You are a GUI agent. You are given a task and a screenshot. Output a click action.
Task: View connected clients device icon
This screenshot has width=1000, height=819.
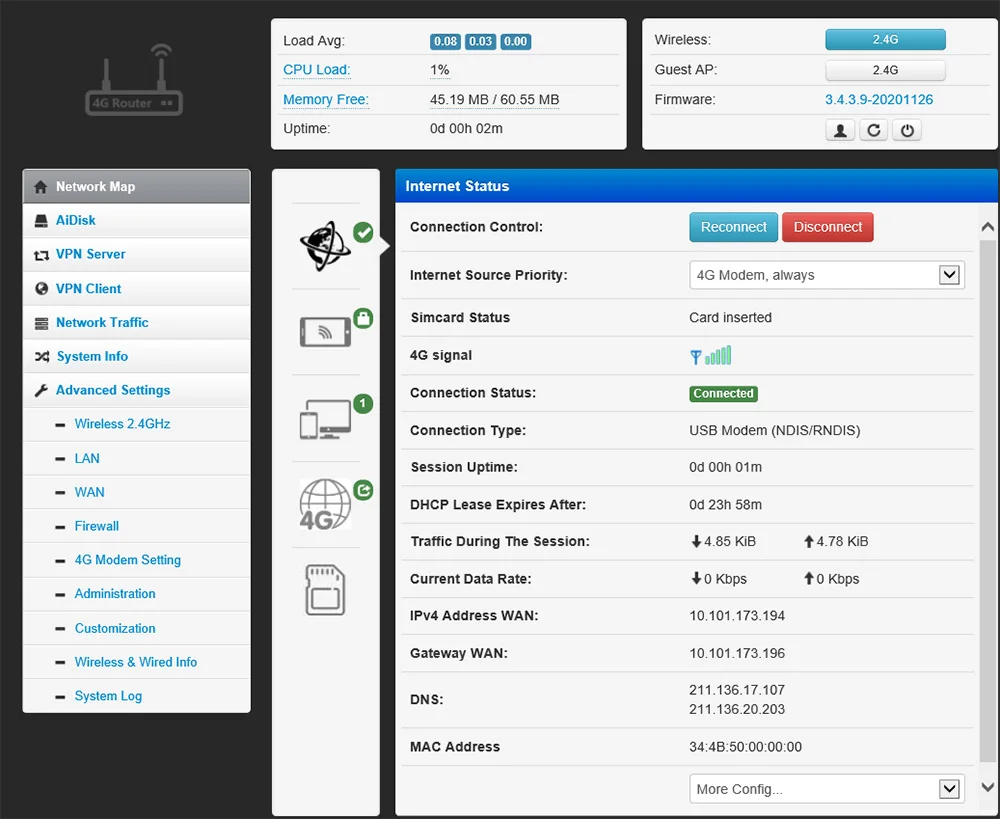pyautogui.click(x=325, y=418)
